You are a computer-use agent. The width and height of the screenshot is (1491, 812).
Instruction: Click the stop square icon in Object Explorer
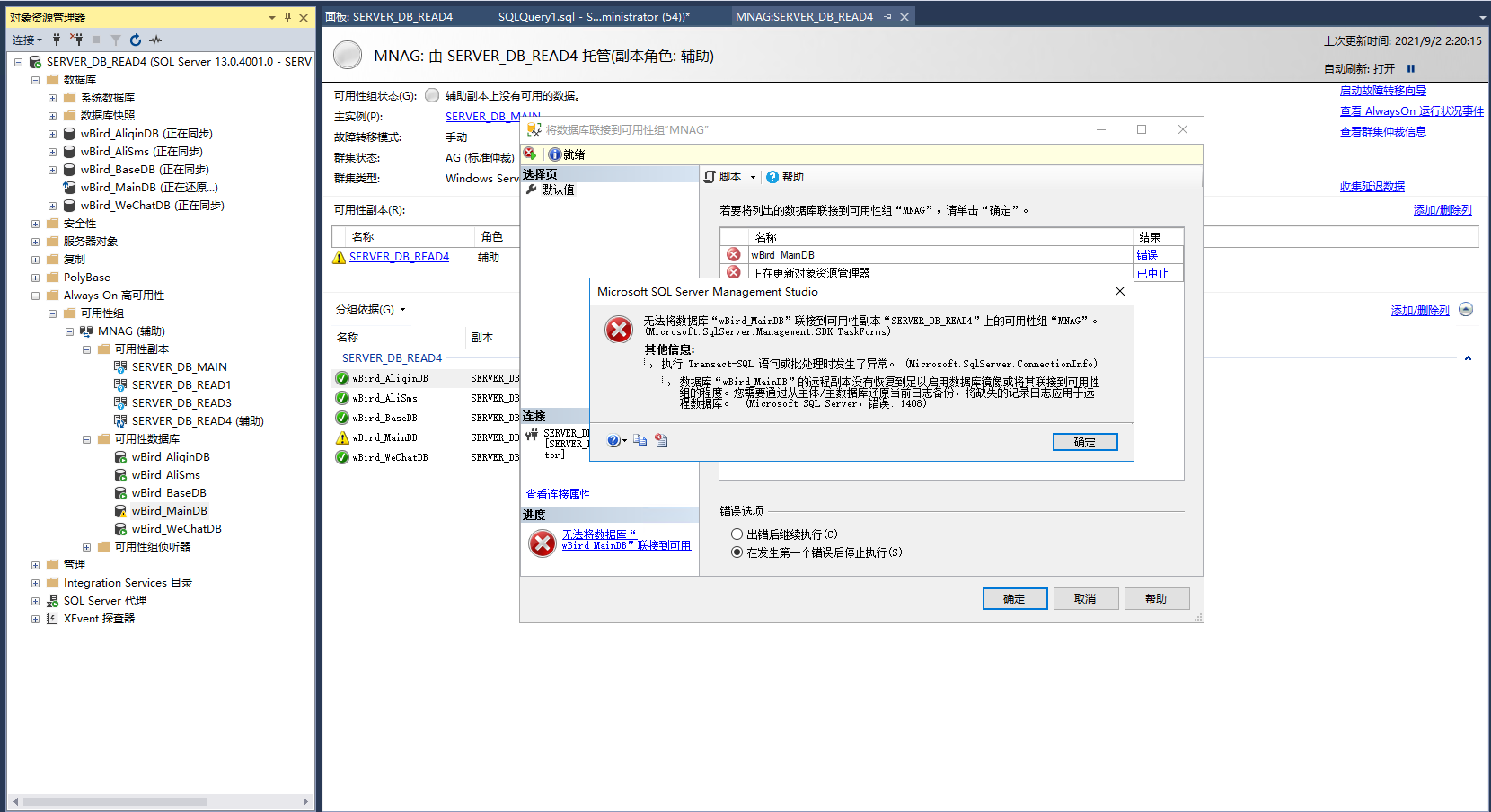click(x=96, y=40)
